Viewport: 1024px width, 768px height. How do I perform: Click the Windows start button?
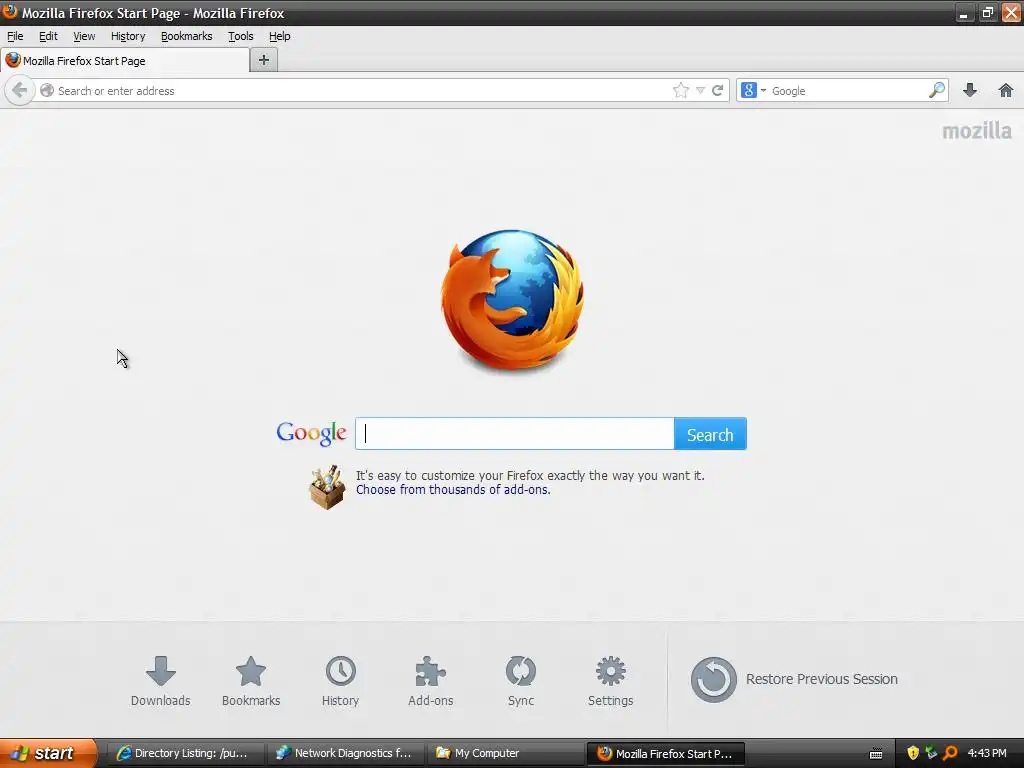48,753
